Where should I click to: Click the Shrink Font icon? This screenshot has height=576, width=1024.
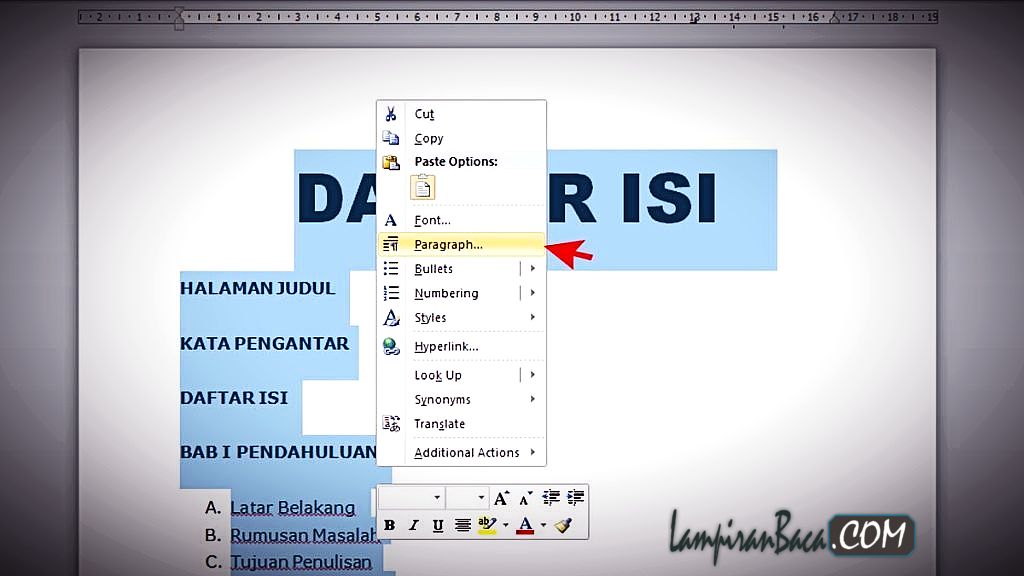tap(526, 498)
